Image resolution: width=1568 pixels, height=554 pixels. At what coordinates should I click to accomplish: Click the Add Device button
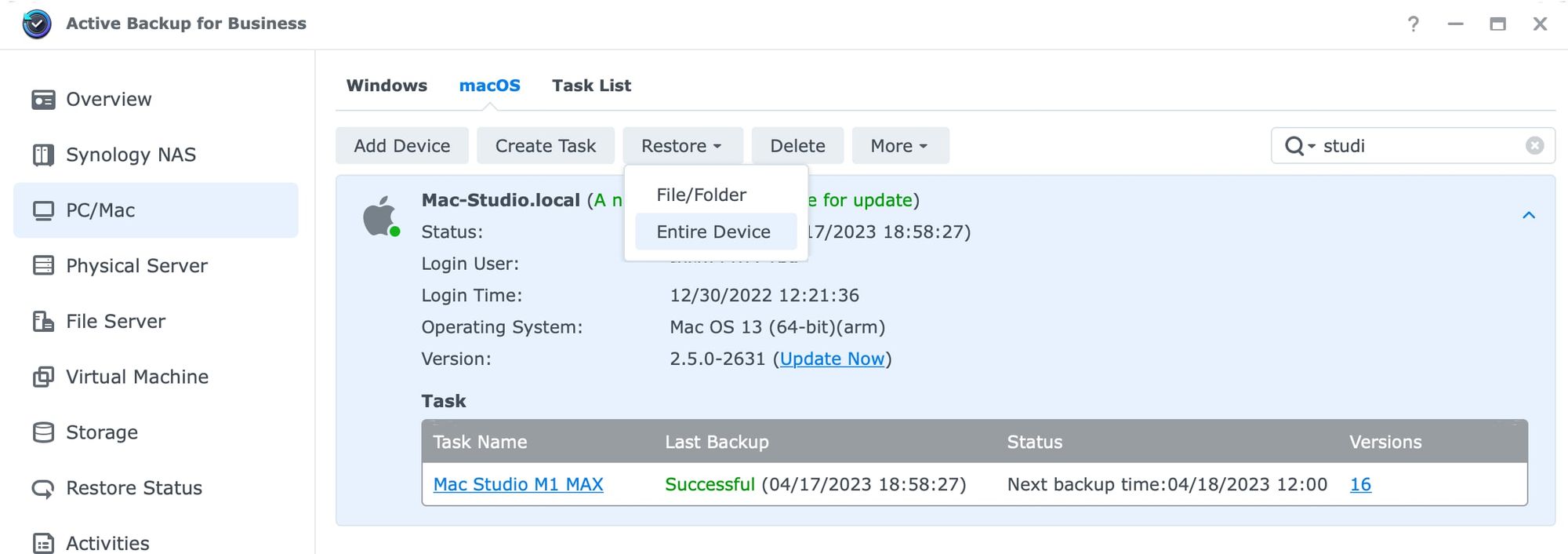[401, 146]
